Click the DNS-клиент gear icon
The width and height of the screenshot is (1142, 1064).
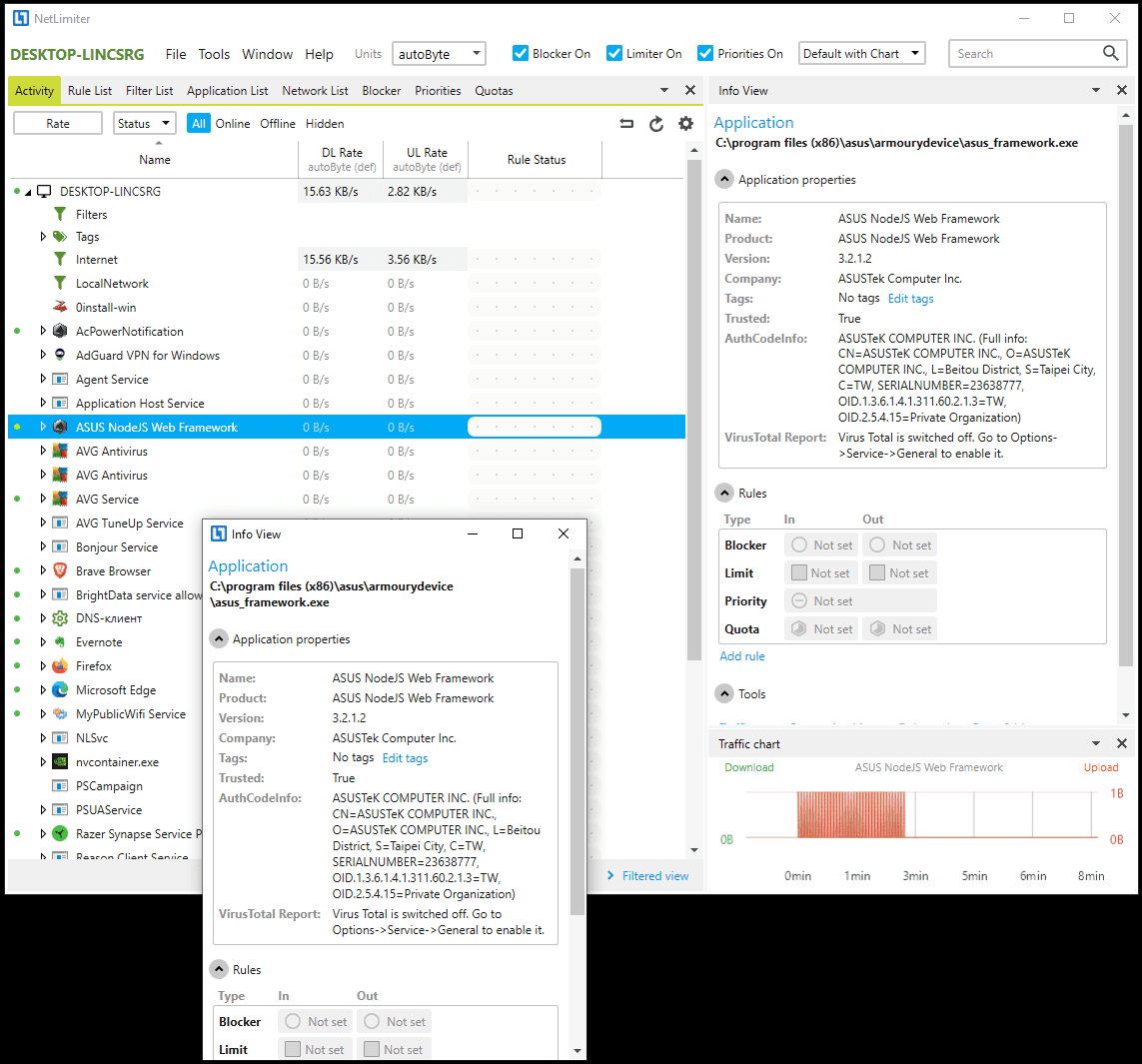[61, 618]
